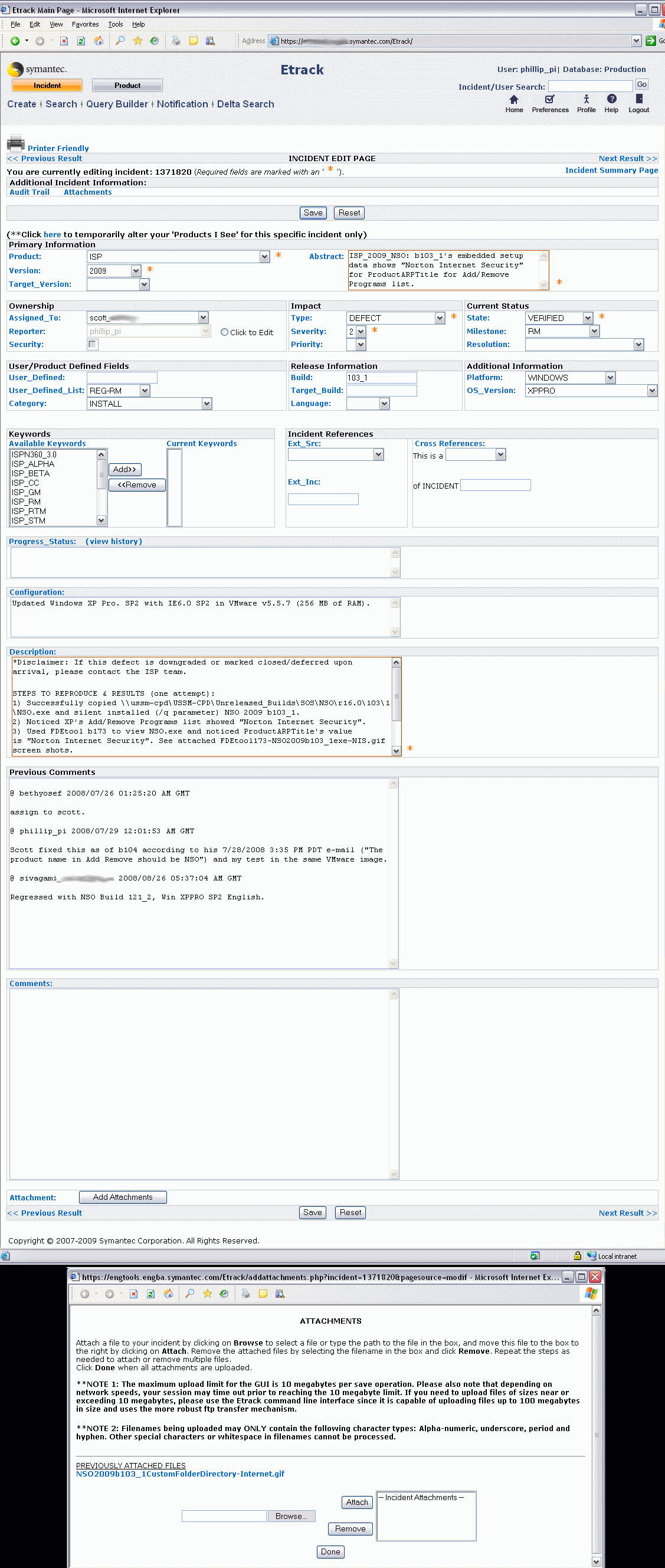Open the Profile person icon
Screen dimensions: 665x1568
point(586,100)
